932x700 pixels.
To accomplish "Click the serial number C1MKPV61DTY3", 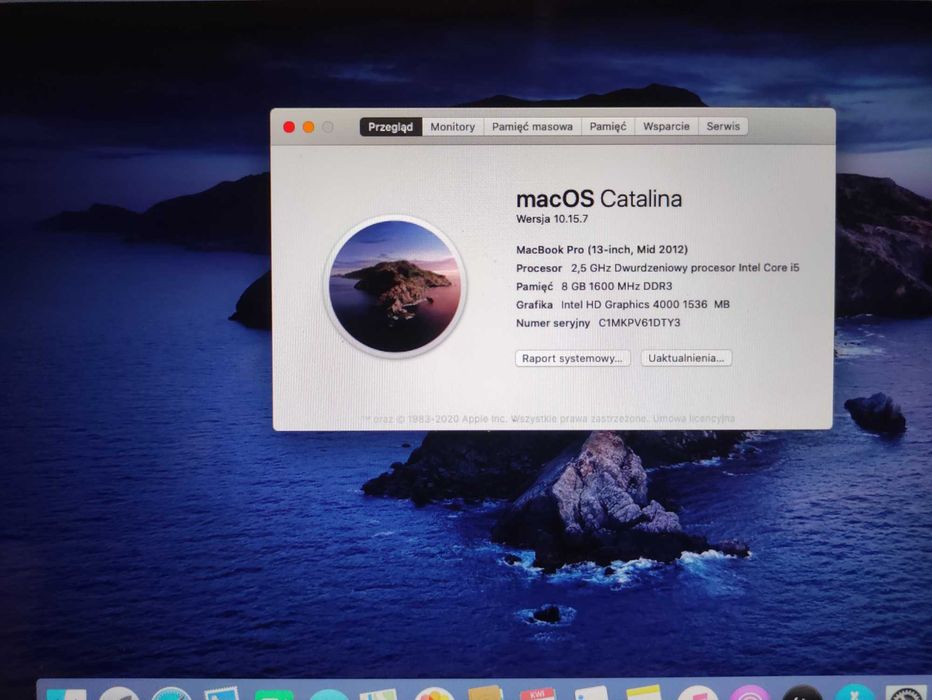I will tap(639, 323).
